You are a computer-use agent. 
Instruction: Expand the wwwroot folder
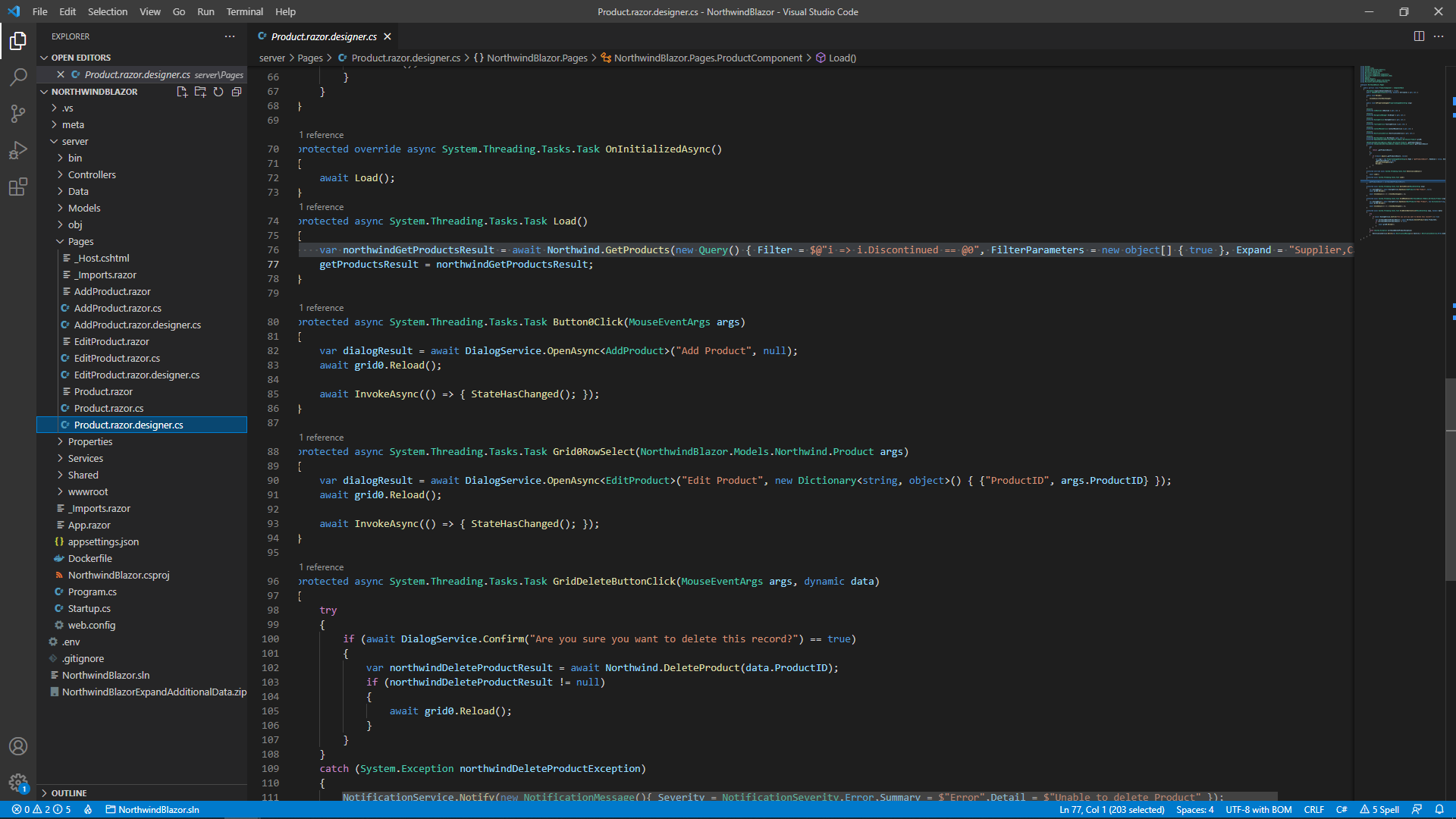[x=142, y=492]
